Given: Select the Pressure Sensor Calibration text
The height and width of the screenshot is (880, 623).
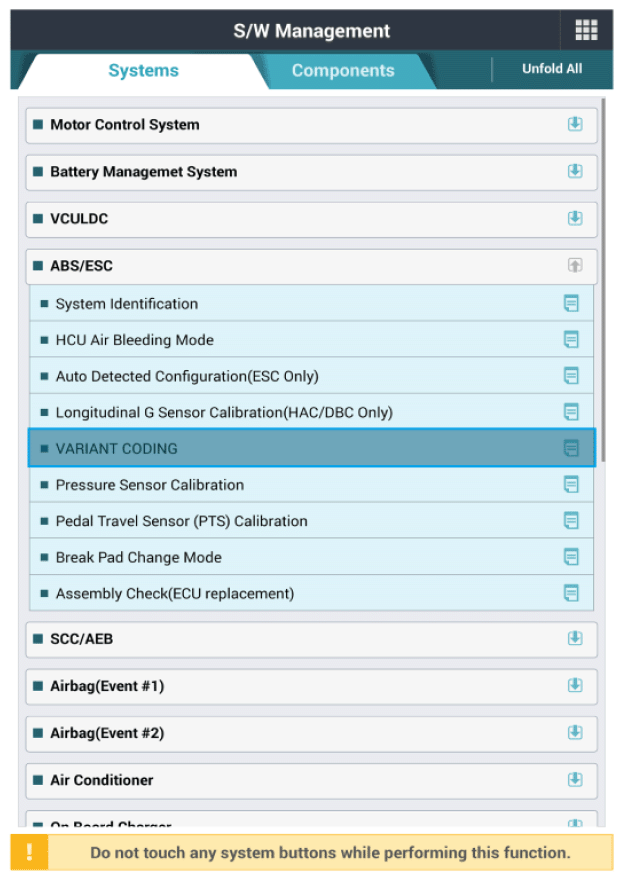Looking at the screenshot, I should [150, 485].
